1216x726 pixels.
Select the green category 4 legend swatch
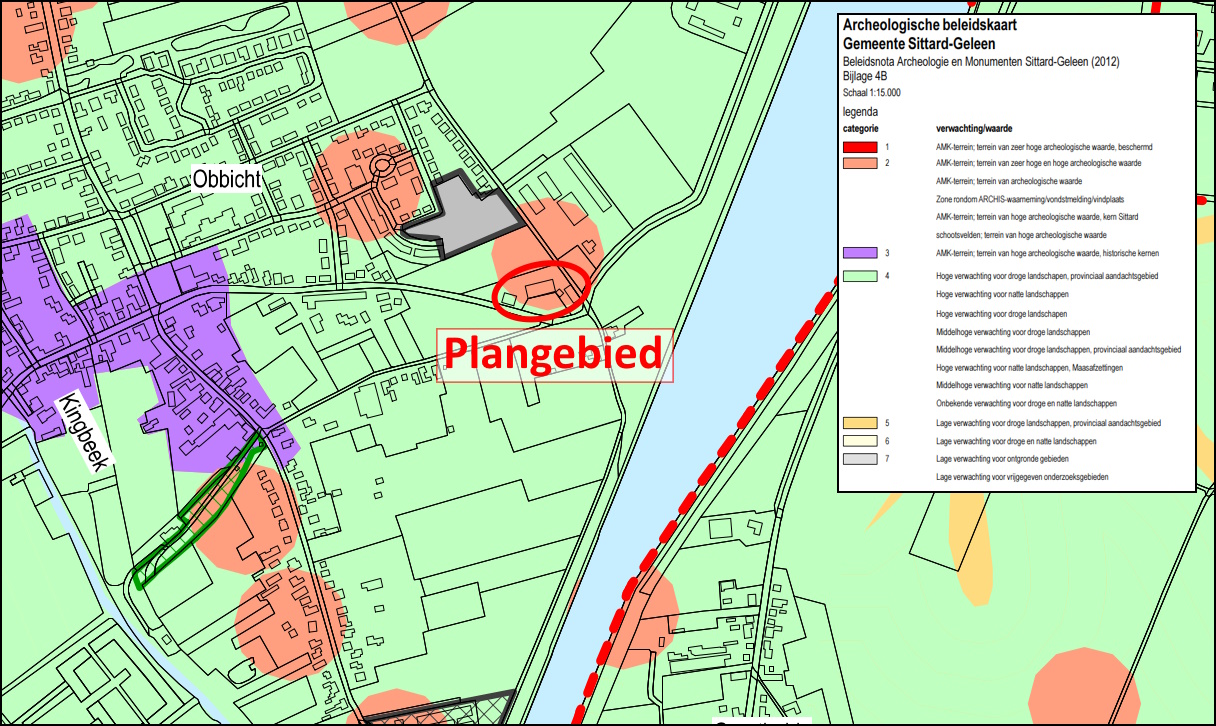click(x=860, y=275)
